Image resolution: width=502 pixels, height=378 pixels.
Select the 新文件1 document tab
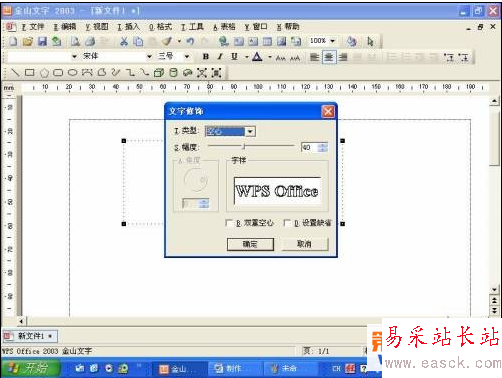point(30,336)
